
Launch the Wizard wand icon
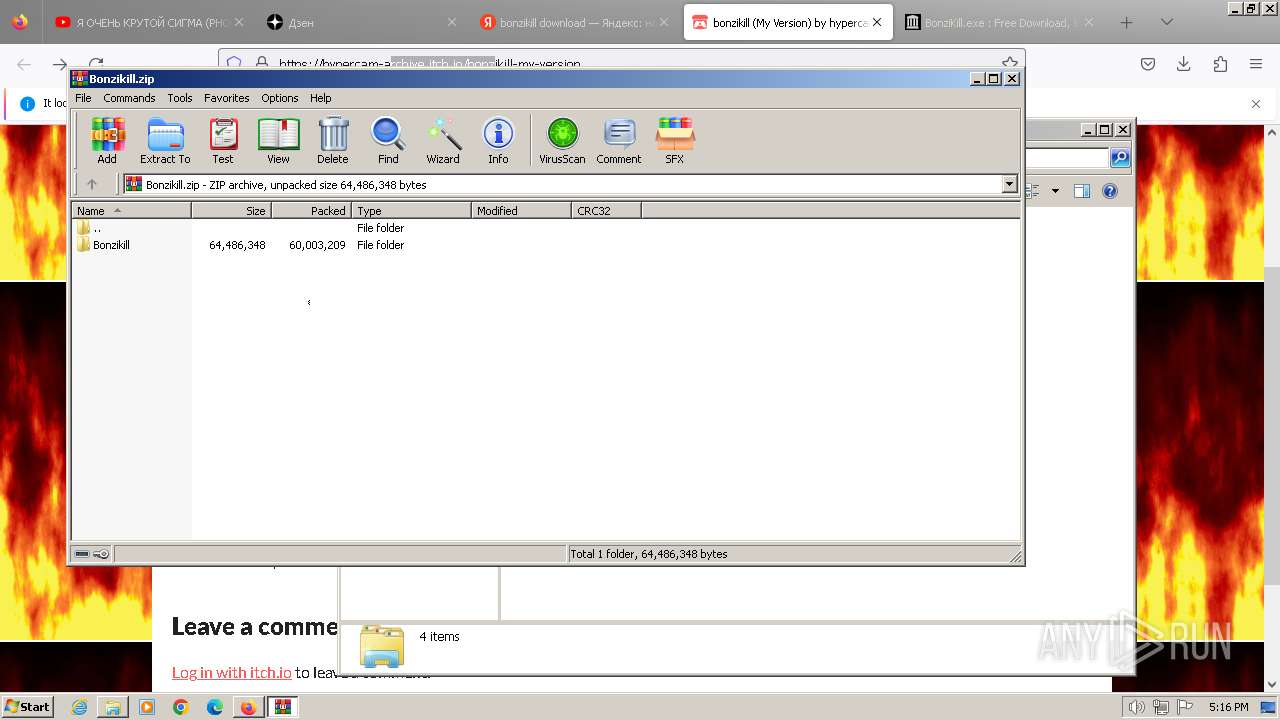click(443, 140)
